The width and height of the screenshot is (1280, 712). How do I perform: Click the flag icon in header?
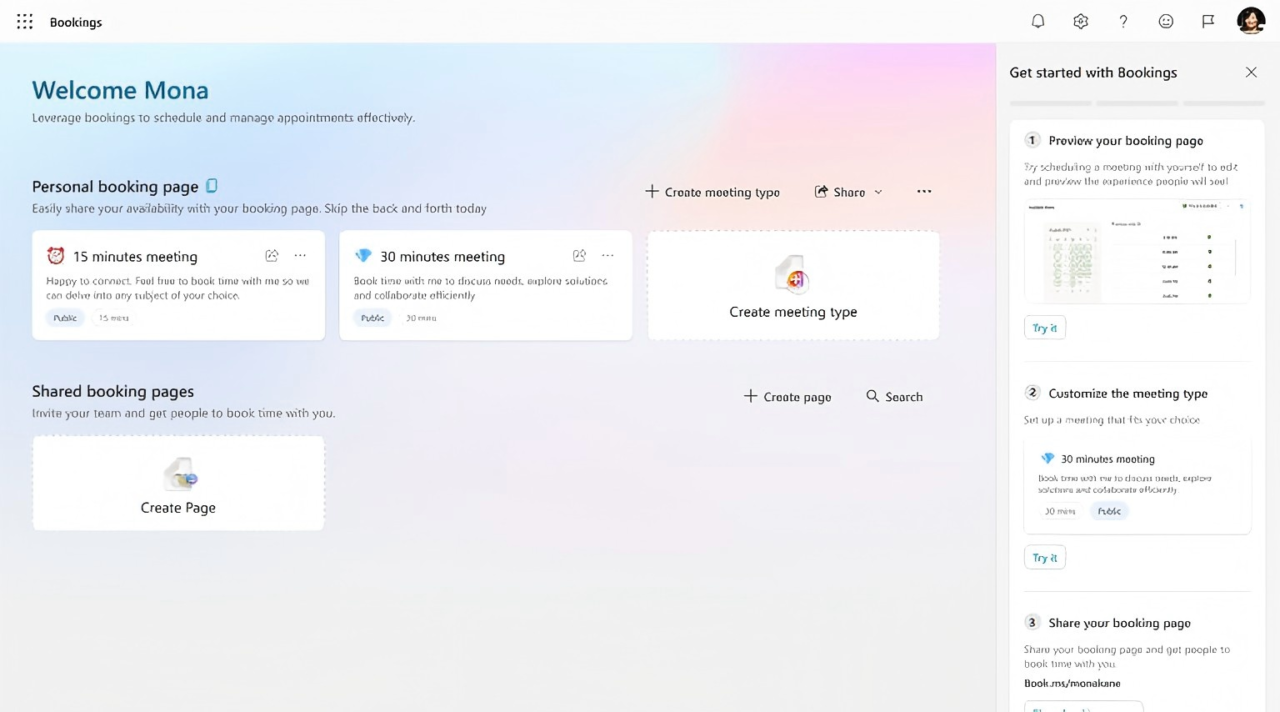[x=1208, y=21]
